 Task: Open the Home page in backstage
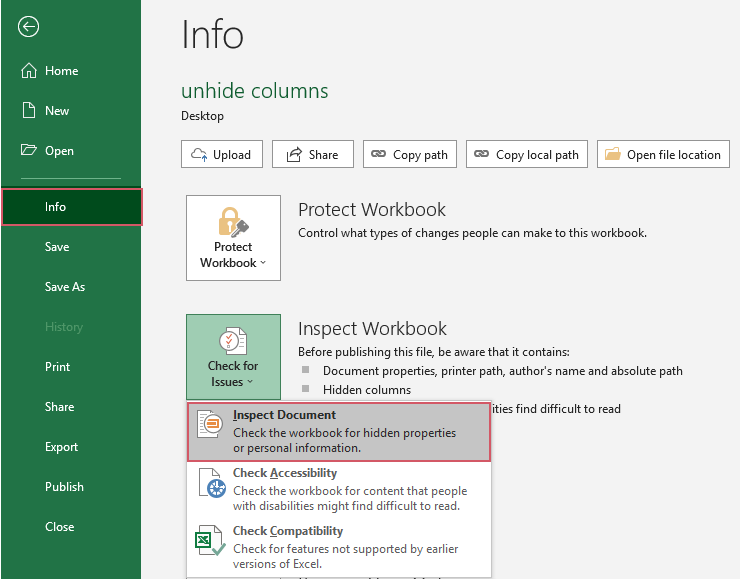pos(61,71)
